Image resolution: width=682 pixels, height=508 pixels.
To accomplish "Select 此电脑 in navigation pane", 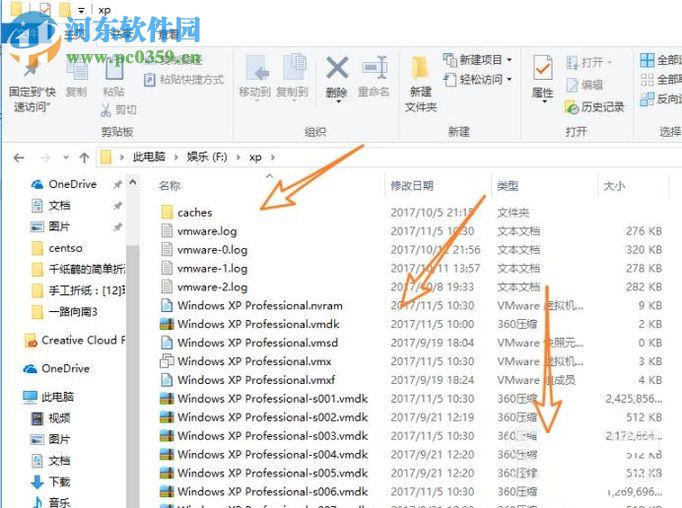I will (48, 397).
